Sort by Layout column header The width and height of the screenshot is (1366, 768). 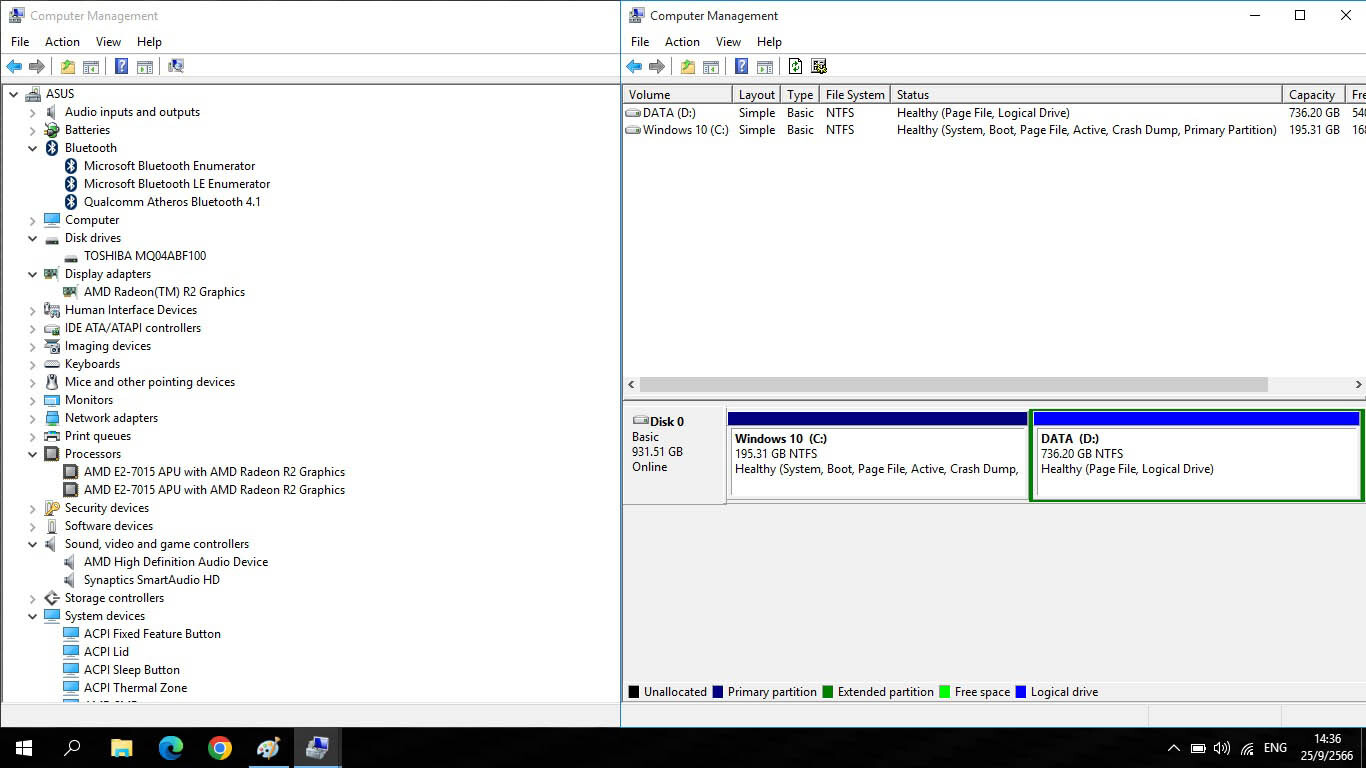tap(756, 95)
